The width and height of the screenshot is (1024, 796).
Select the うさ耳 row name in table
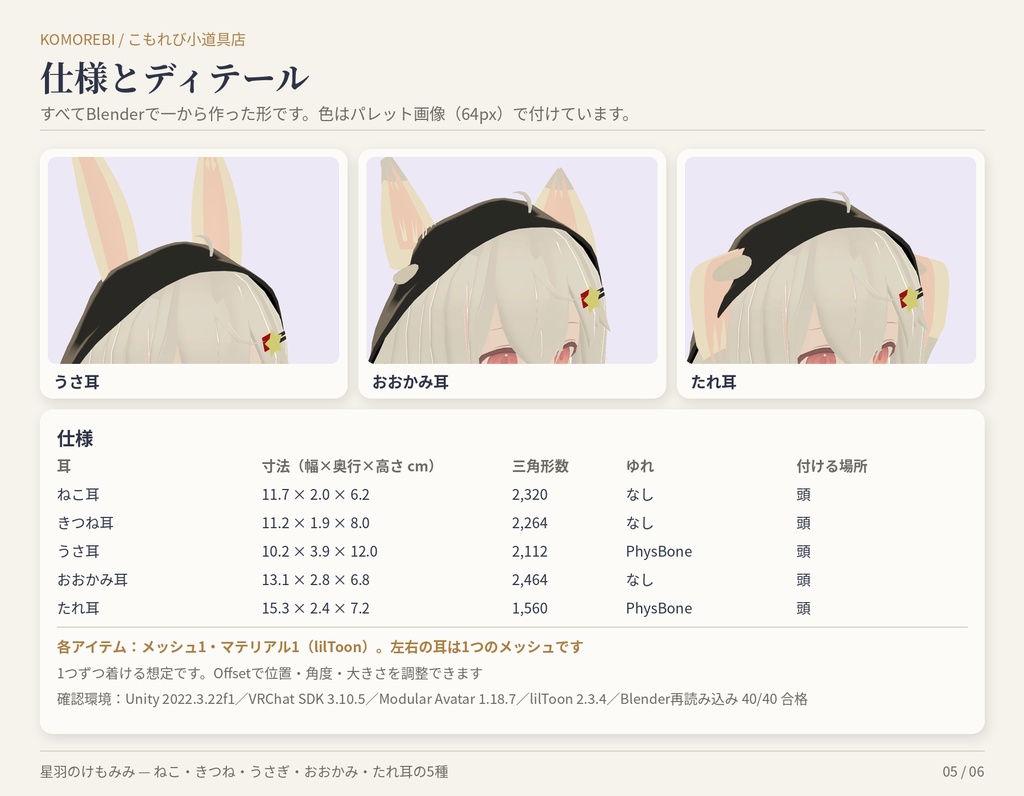tap(78, 551)
